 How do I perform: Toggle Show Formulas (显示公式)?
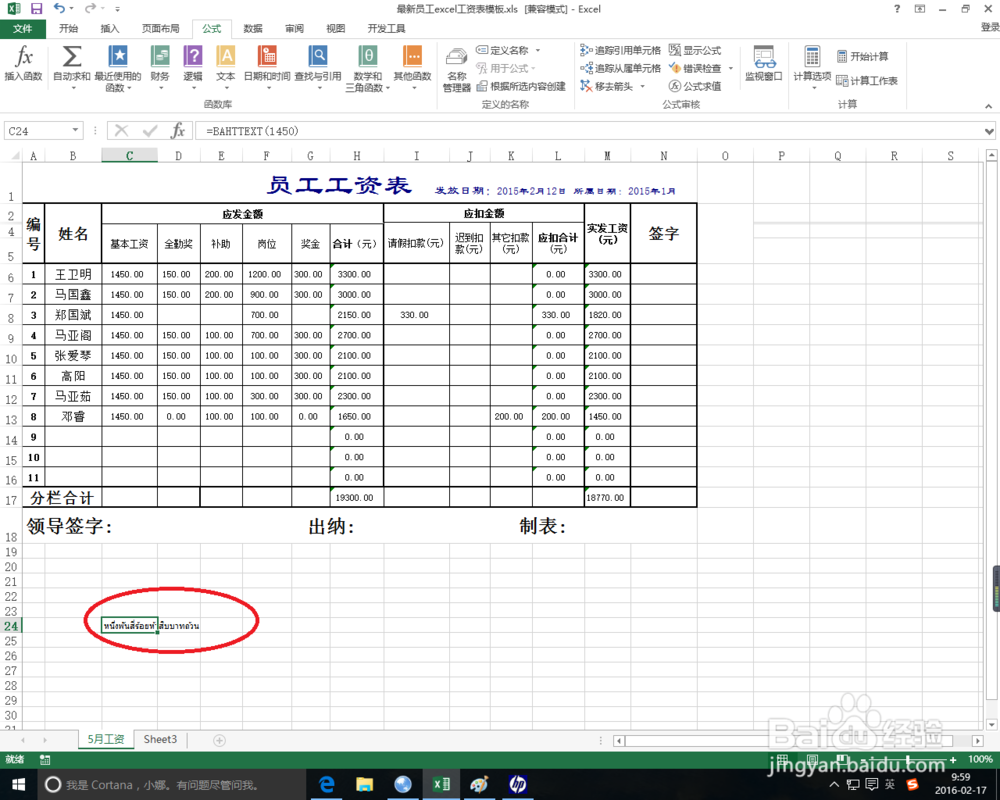point(695,50)
